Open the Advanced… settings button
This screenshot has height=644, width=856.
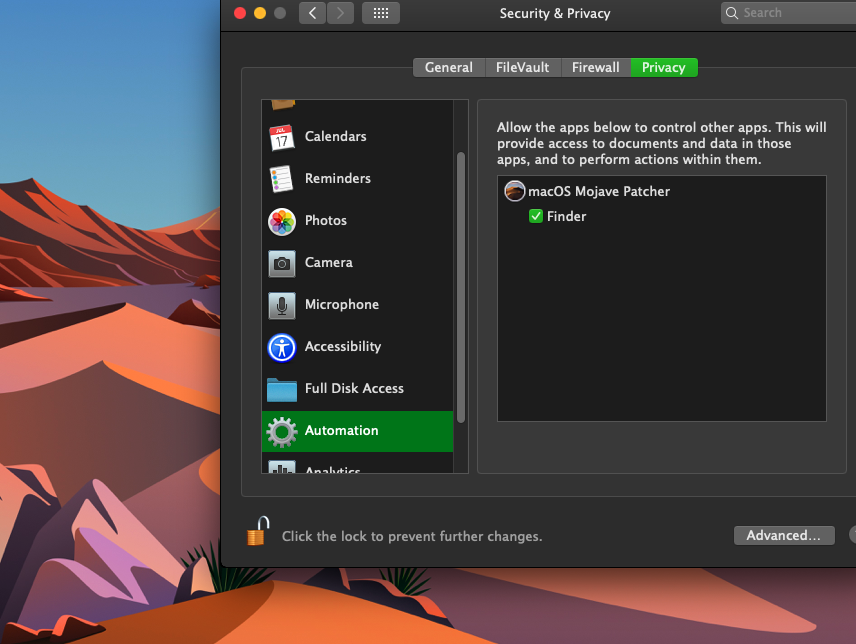(x=784, y=535)
